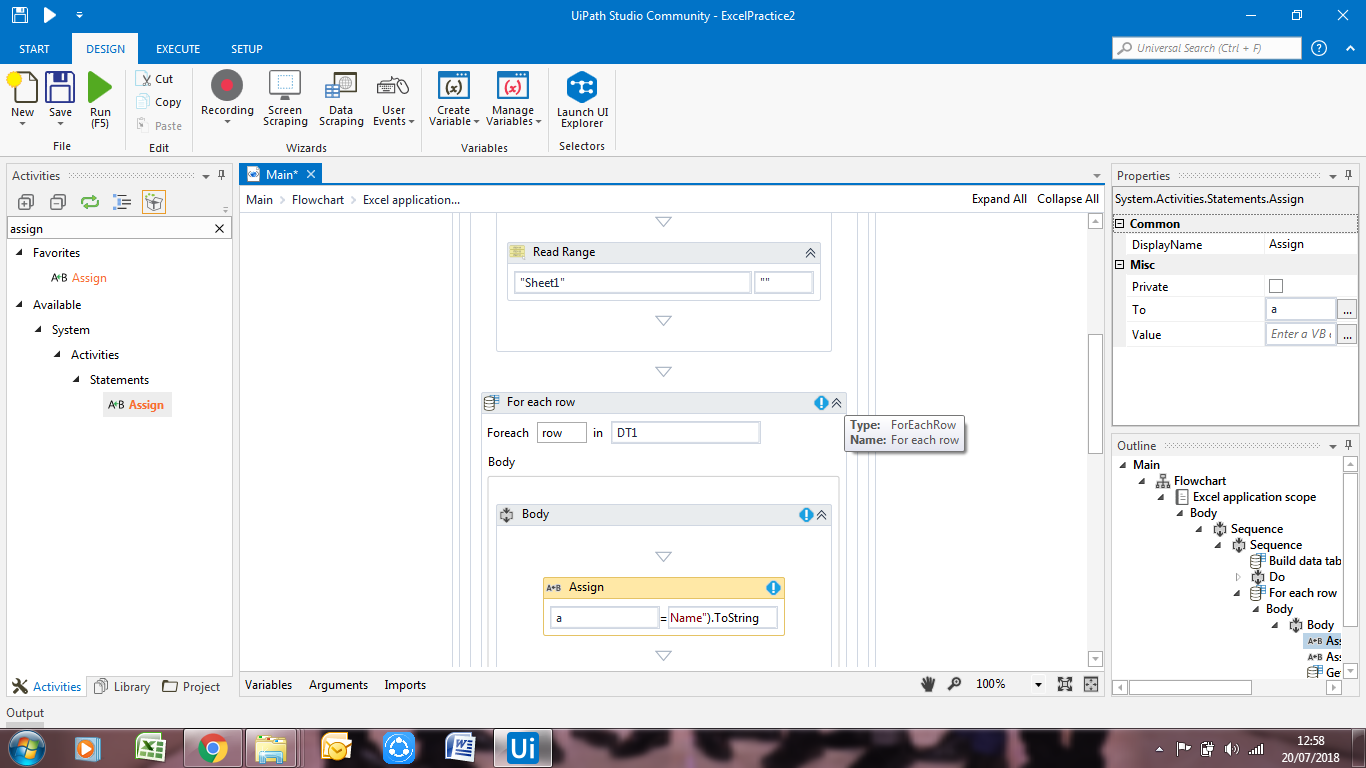Open the Imports tab below designer
This screenshot has height=768, width=1366.
click(405, 685)
